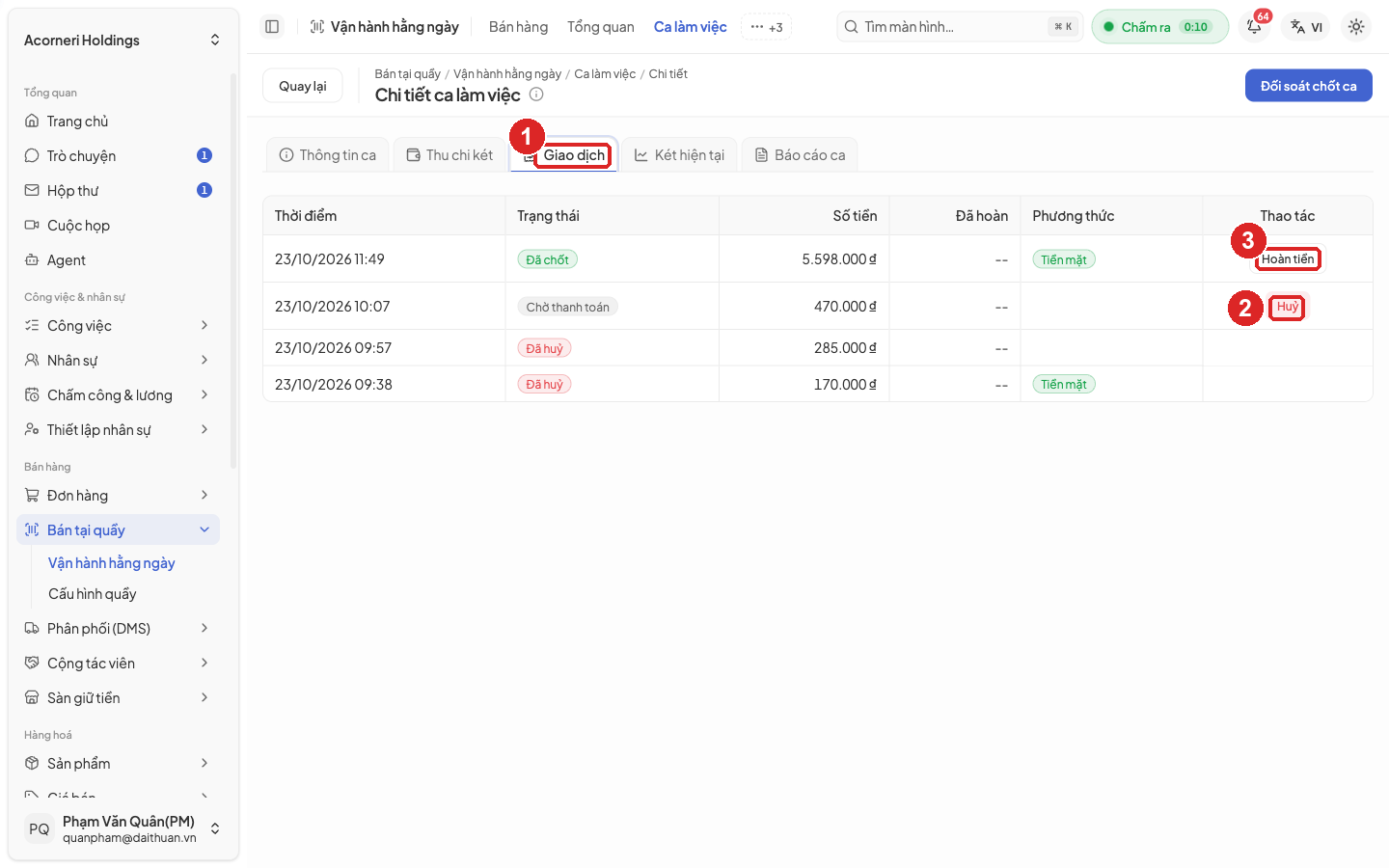Toggle the sidebar collapse icon
This screenshot has height=868, width=1389.
(x=272, y=27)
